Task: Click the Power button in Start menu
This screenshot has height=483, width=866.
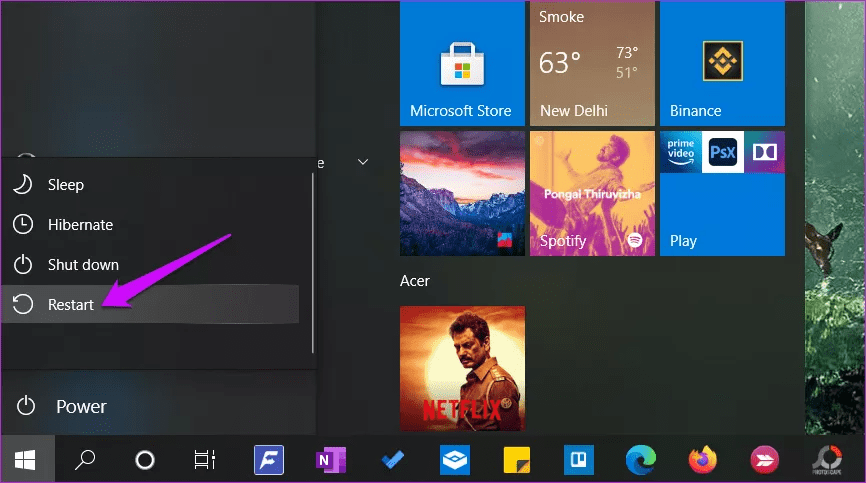Action: tap(157, 406)
